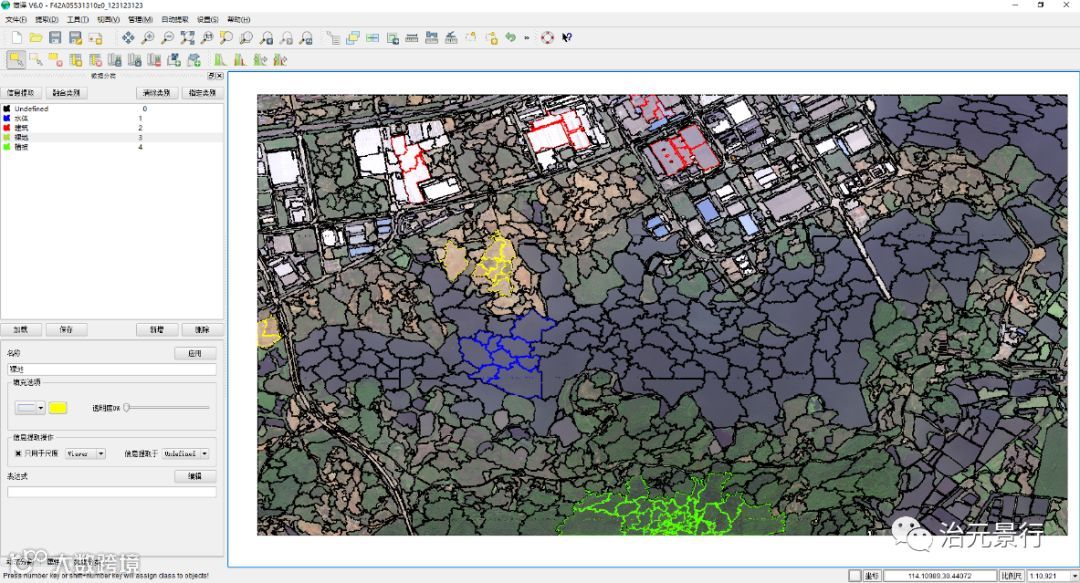Click the 编辑 button next to 表达式

[x=195, y=475]
